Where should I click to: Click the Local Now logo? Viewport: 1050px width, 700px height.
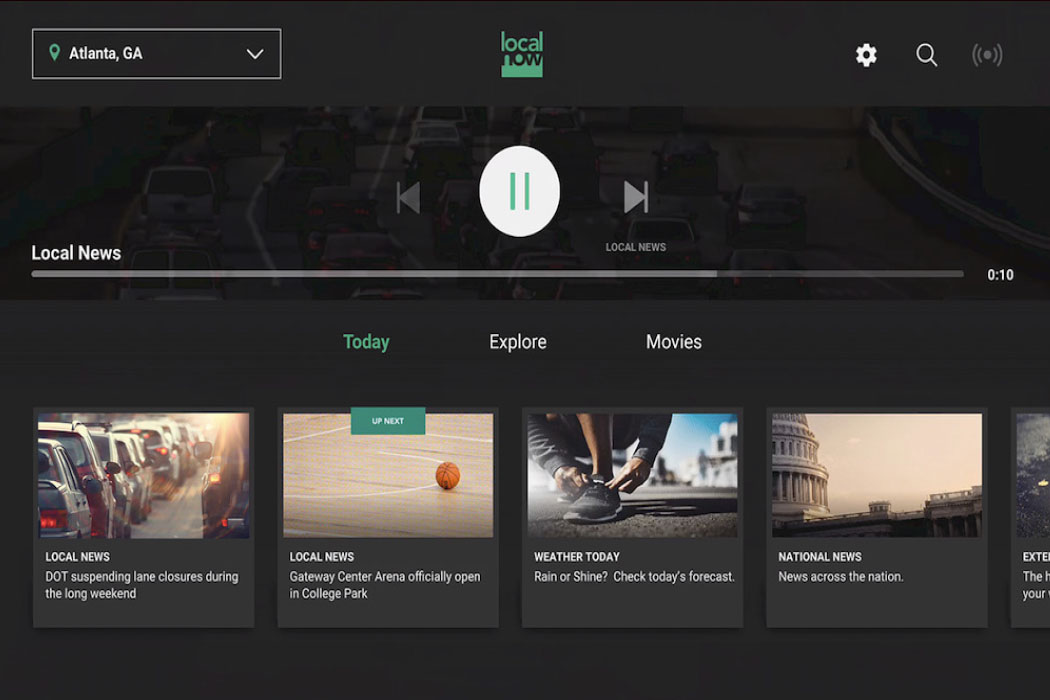click(x=522, y=54)
